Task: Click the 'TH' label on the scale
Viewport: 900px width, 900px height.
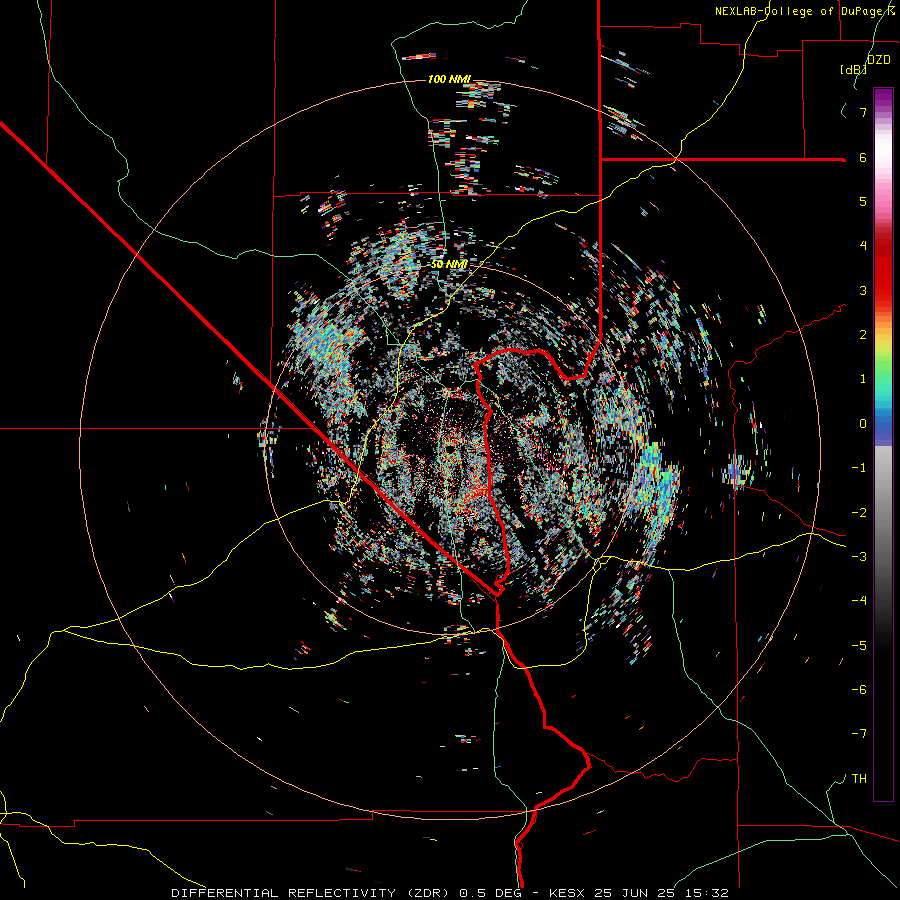Action: [x=859, y=779]
